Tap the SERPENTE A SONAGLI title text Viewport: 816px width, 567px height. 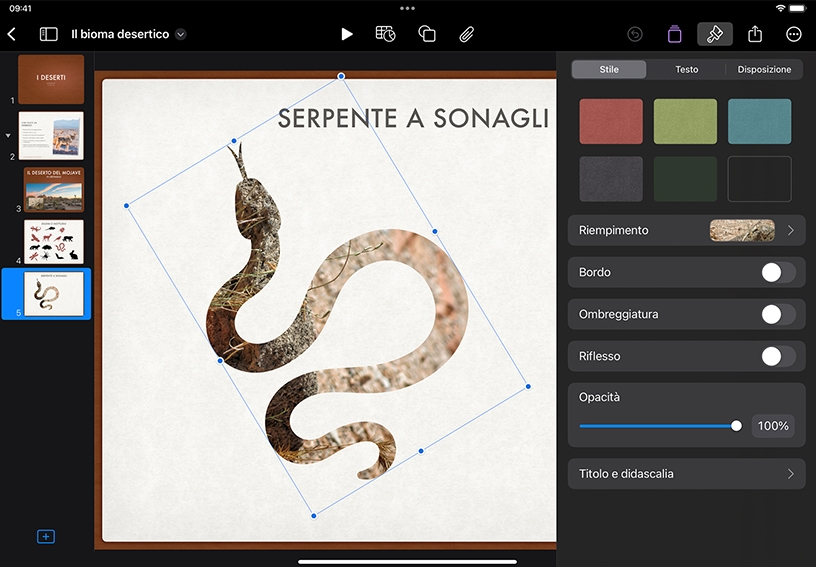pyautogui.click(x=413, y=119)
